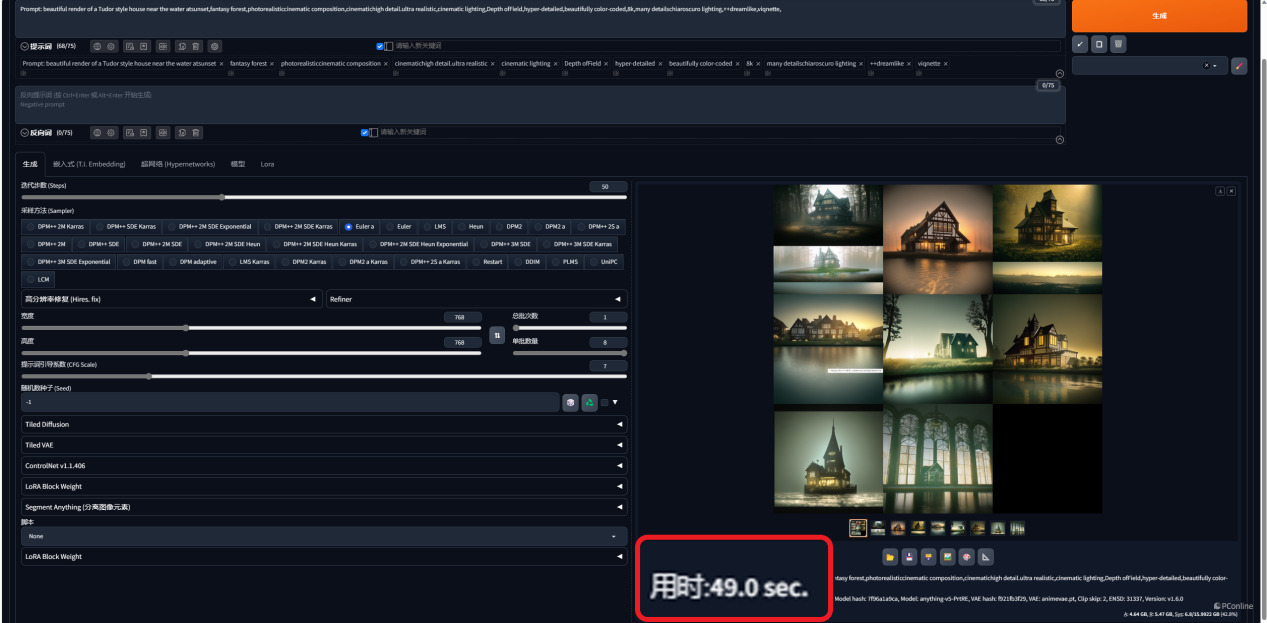
Task: Open the output folder icon below gallery
Action: point(890,557)
